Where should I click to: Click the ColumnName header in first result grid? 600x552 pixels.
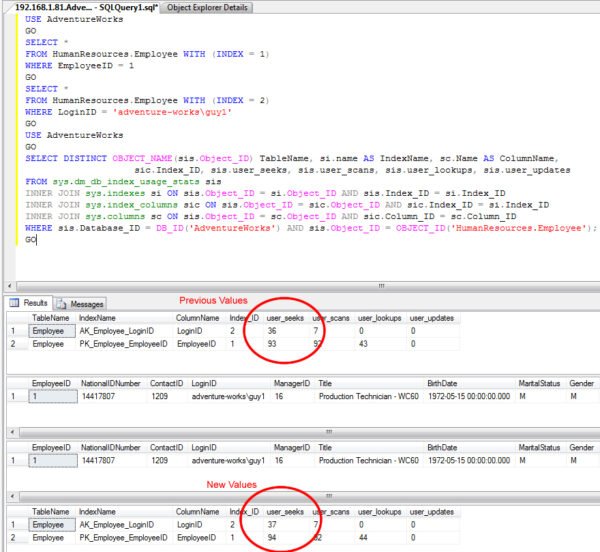[197, 318]
